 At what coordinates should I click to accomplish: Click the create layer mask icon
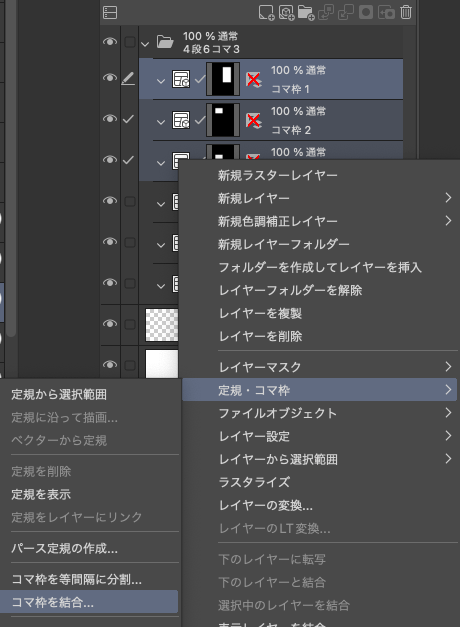pos(366,12)
